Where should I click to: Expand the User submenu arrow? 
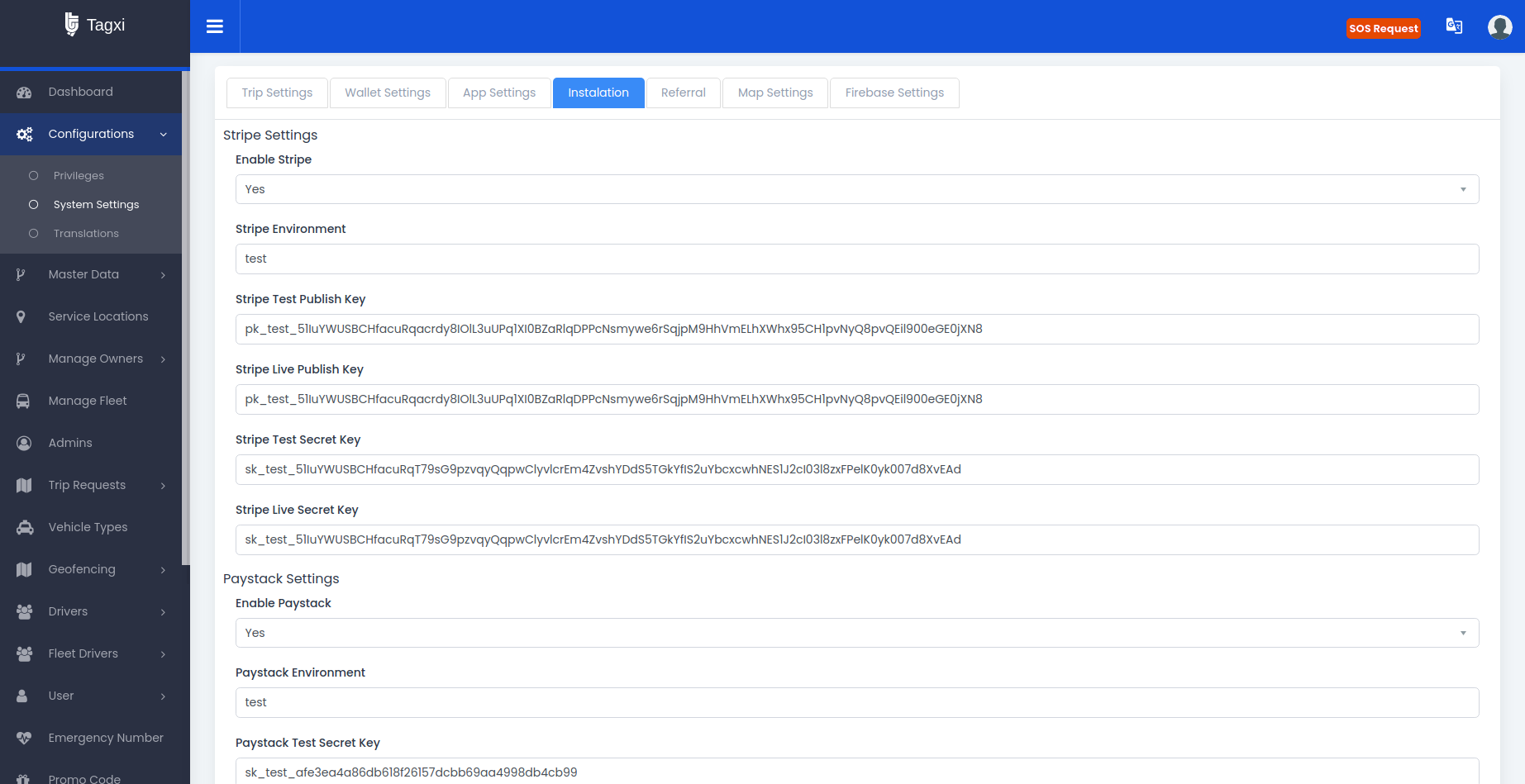coord(163,696)
